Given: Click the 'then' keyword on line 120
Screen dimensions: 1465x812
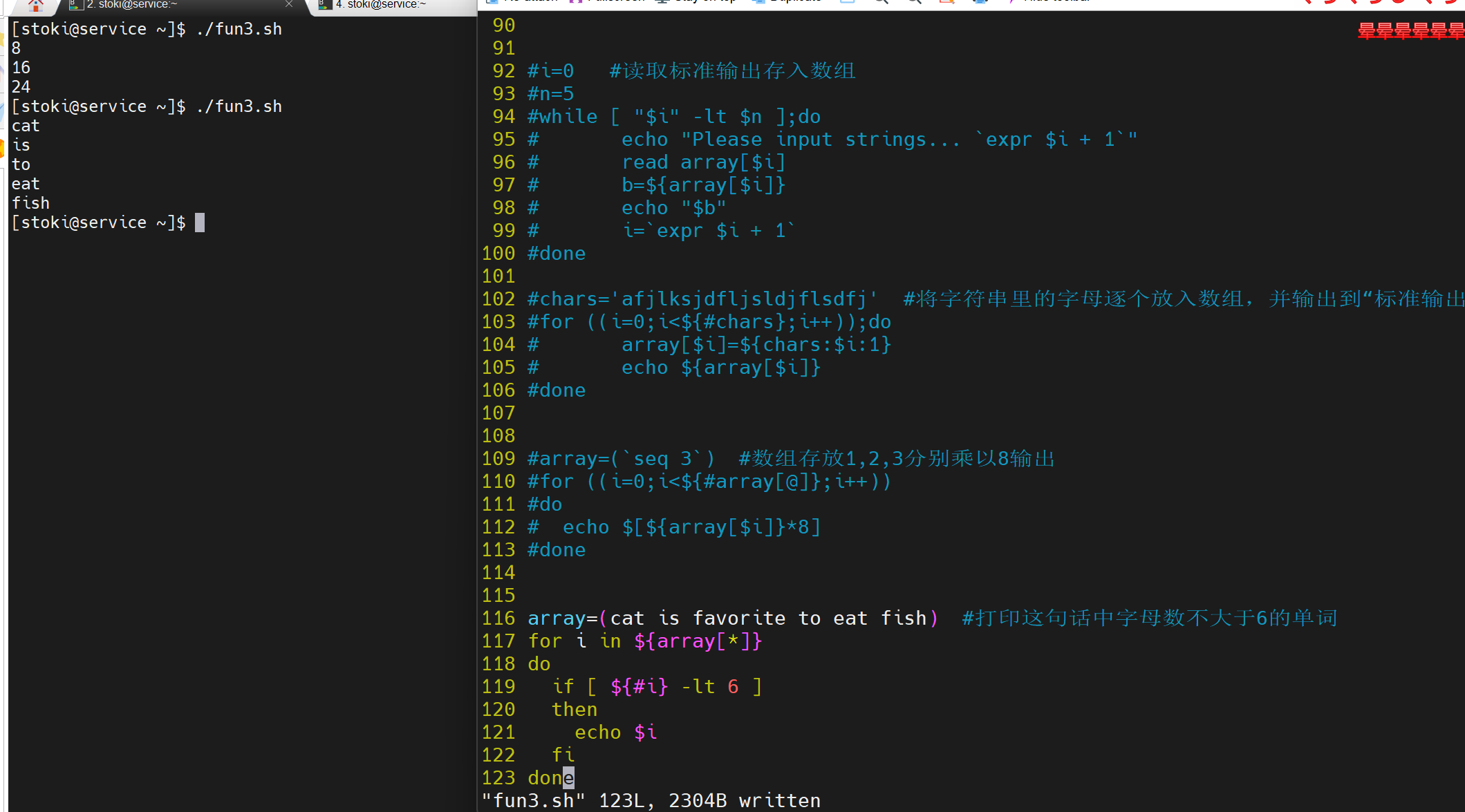Looking at the screenshot, I should coord(574,709).
